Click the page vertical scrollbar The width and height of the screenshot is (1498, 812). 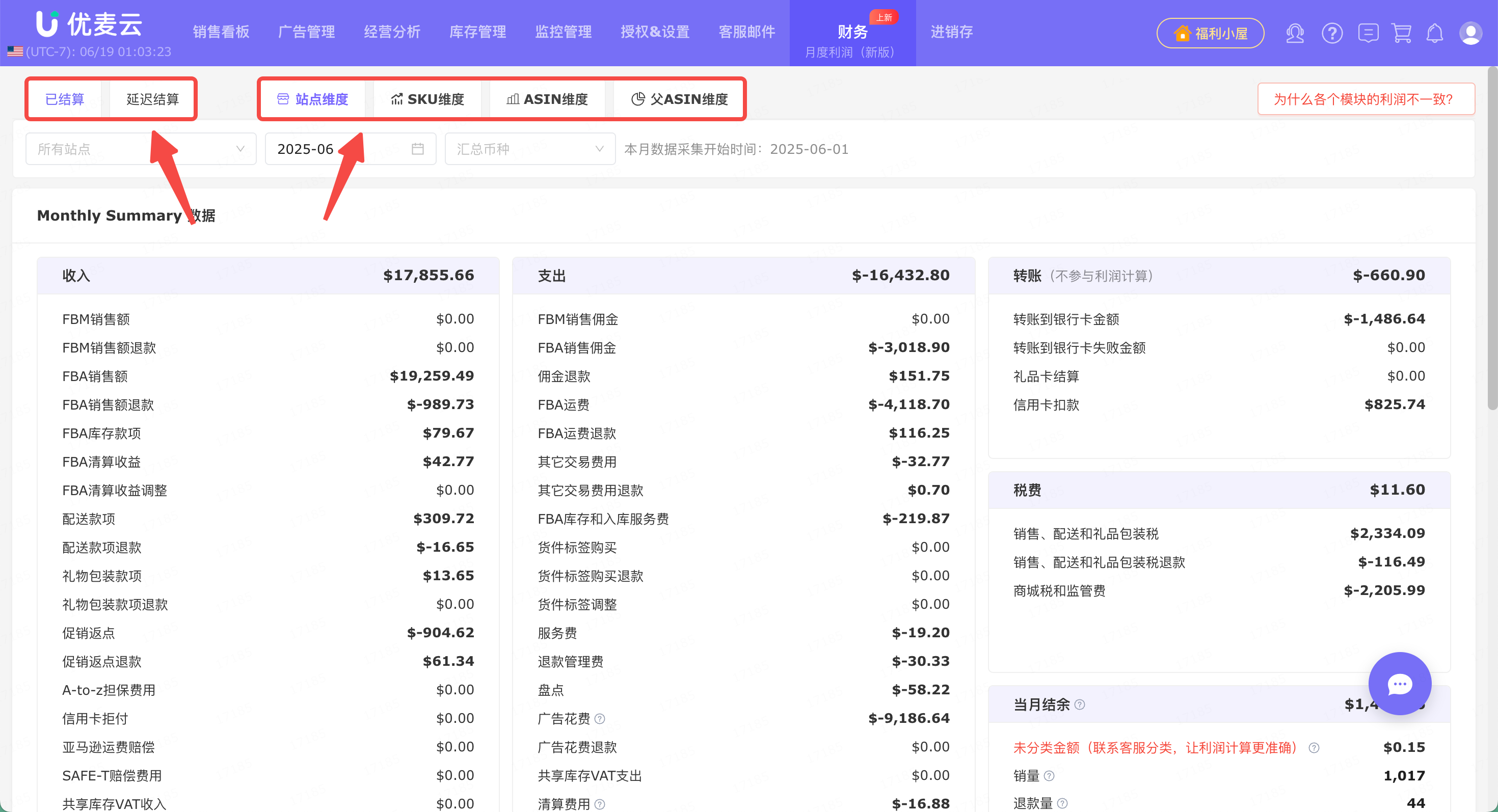pos(1492,238)
